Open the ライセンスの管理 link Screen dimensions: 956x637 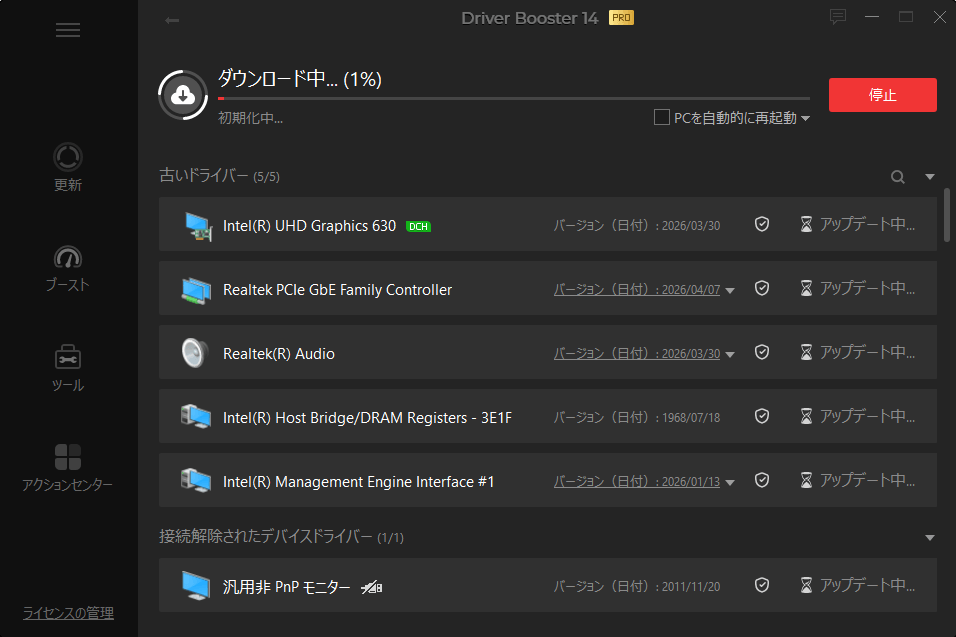(x=68, y=613)
